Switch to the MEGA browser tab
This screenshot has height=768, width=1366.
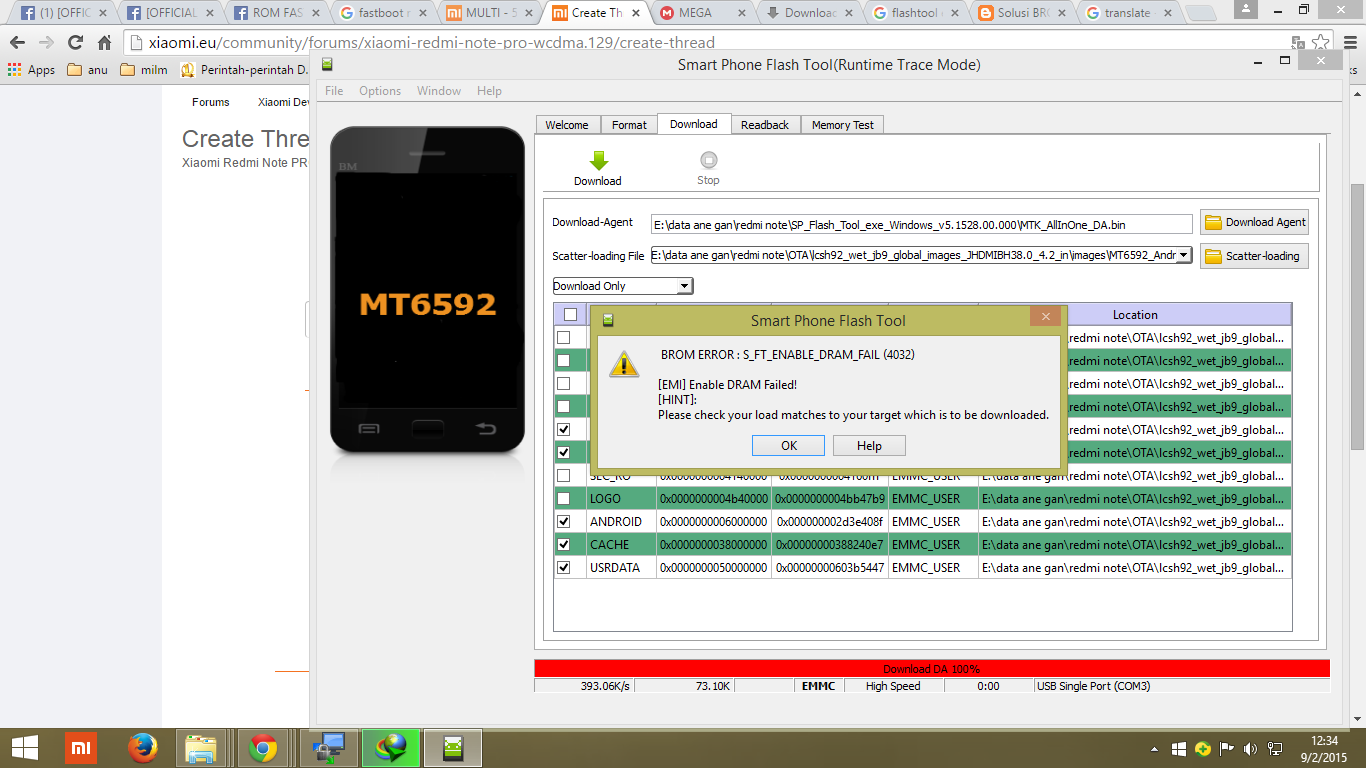coord(702,13)
